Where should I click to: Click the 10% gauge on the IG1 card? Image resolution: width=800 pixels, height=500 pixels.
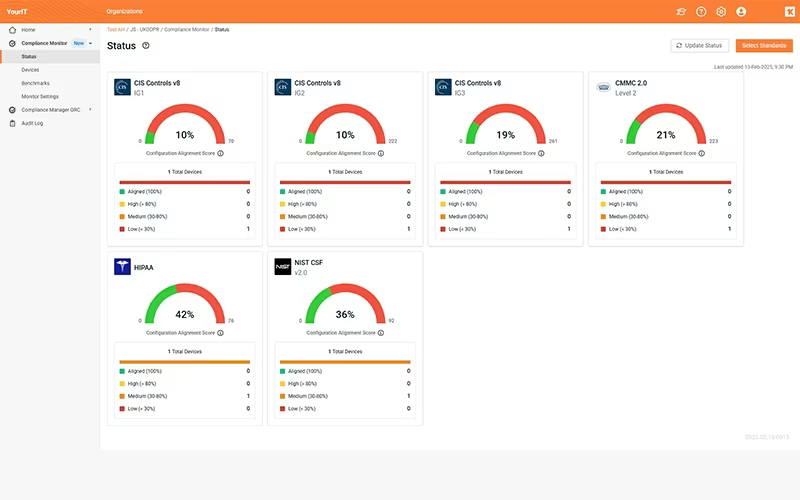185,124
